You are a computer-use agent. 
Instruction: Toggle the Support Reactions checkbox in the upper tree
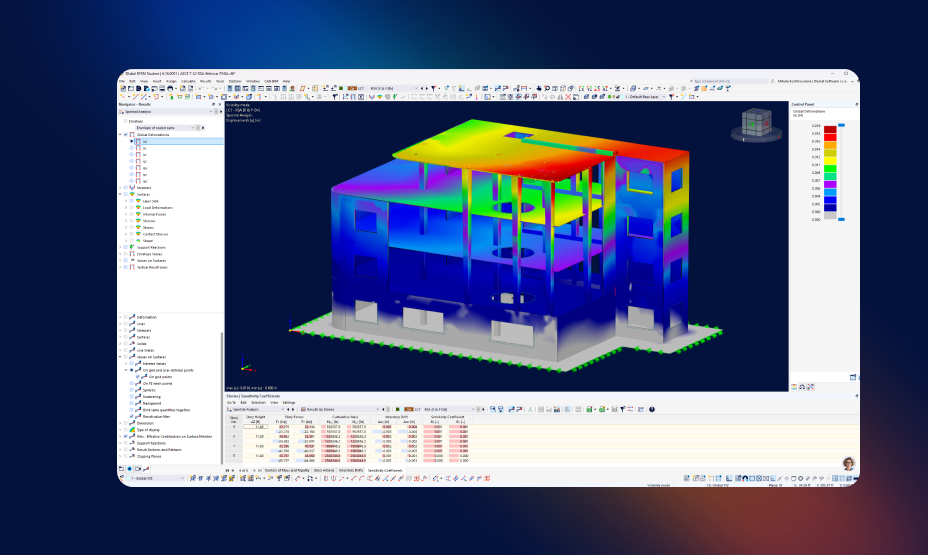coord(125,247)
